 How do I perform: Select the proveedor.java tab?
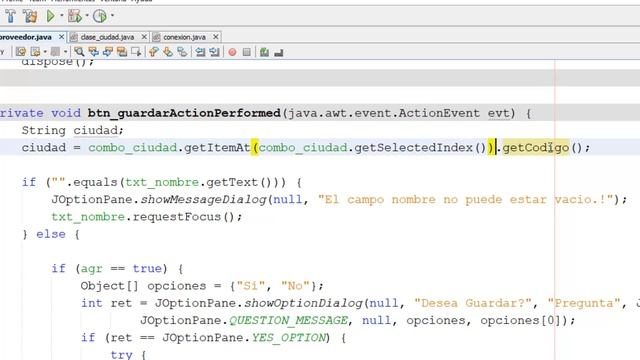coord(26,37)
